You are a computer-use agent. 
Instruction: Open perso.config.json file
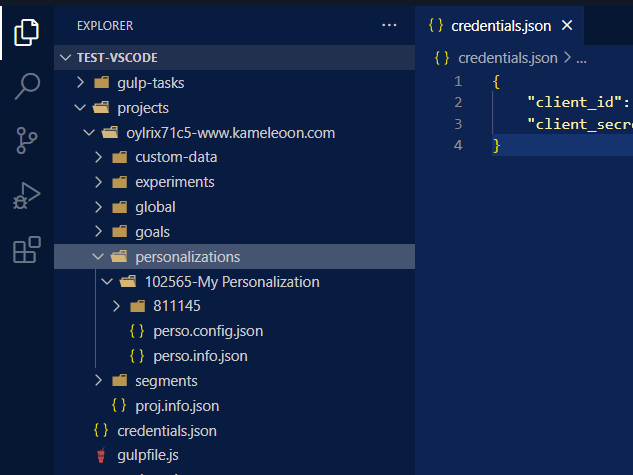click(208, 331)
